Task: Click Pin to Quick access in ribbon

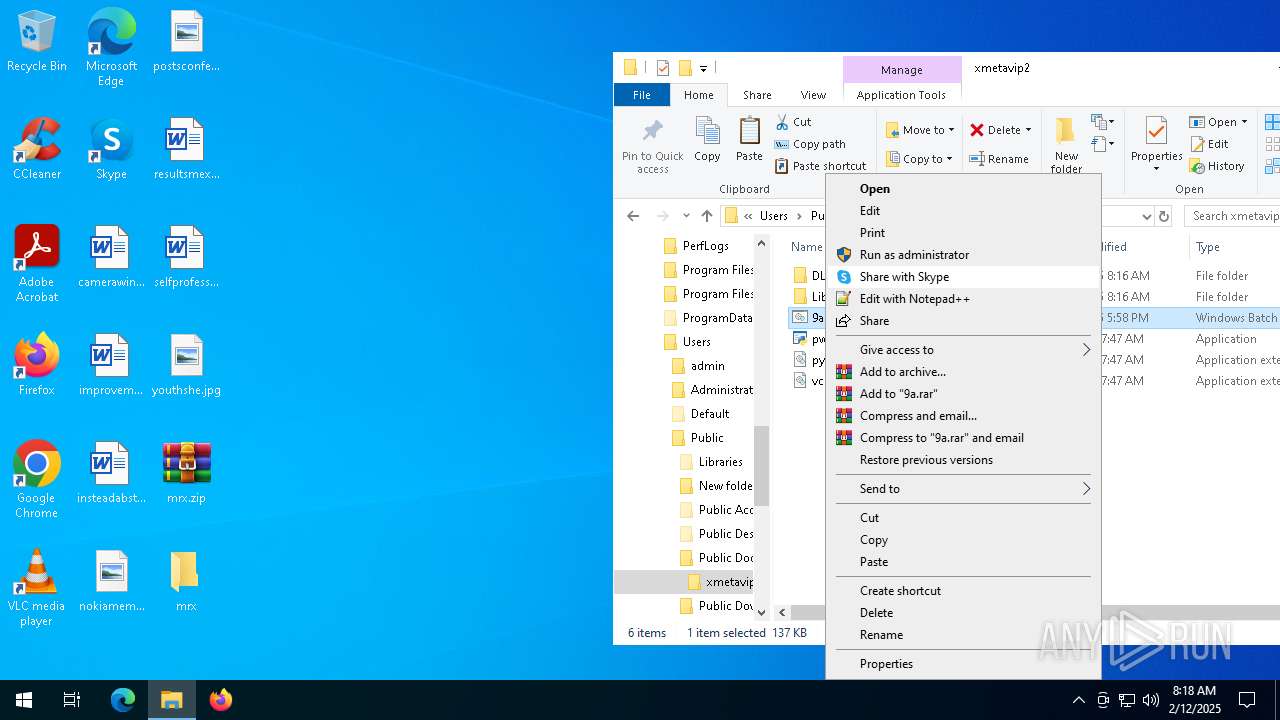Action: [x=653, y=146]
